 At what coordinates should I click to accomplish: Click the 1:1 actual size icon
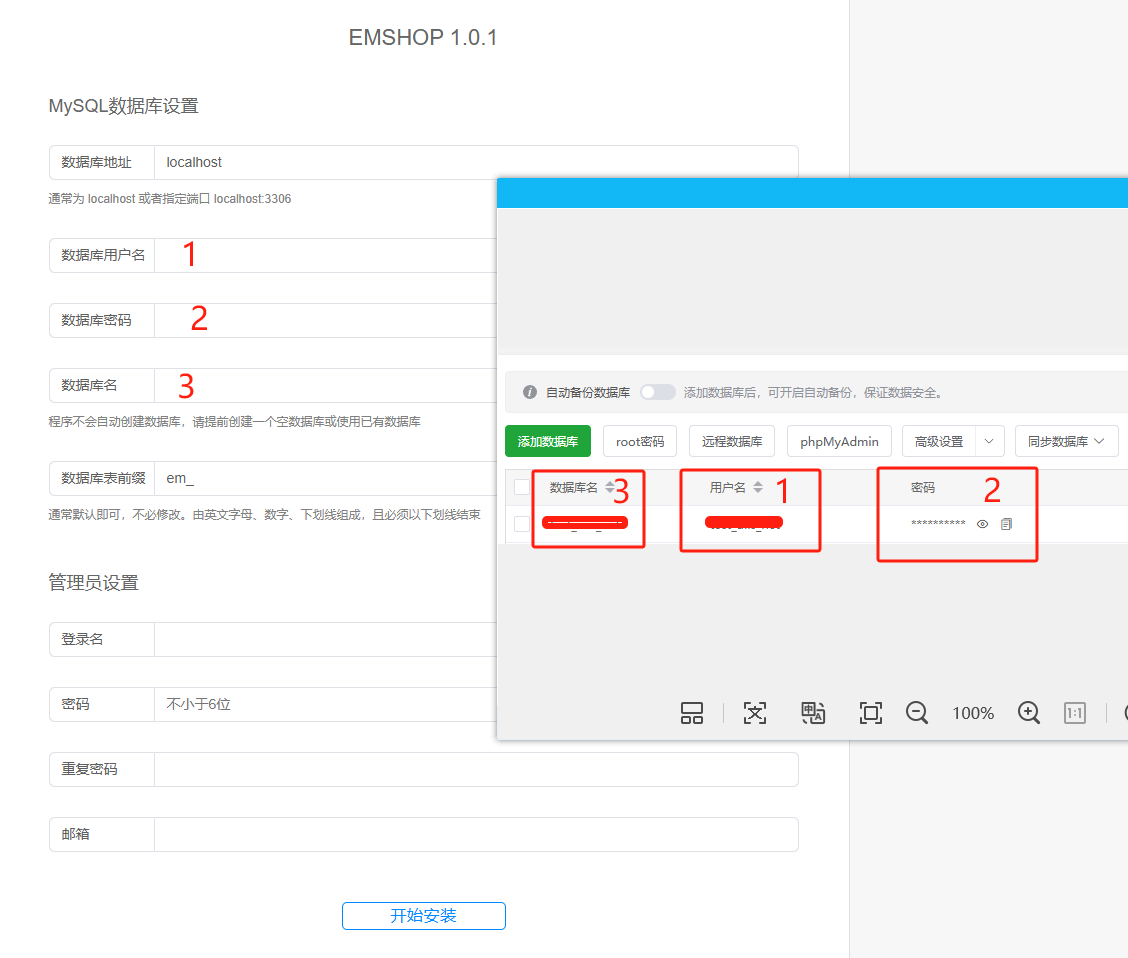(x=1075, y=713)
